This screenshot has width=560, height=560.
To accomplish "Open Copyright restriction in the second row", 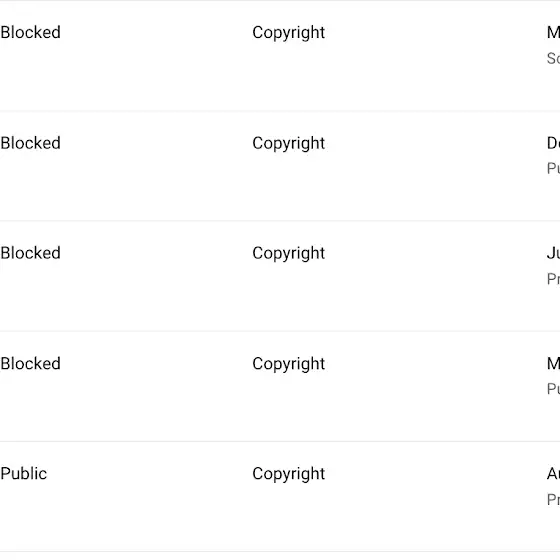I will (289, 144).
